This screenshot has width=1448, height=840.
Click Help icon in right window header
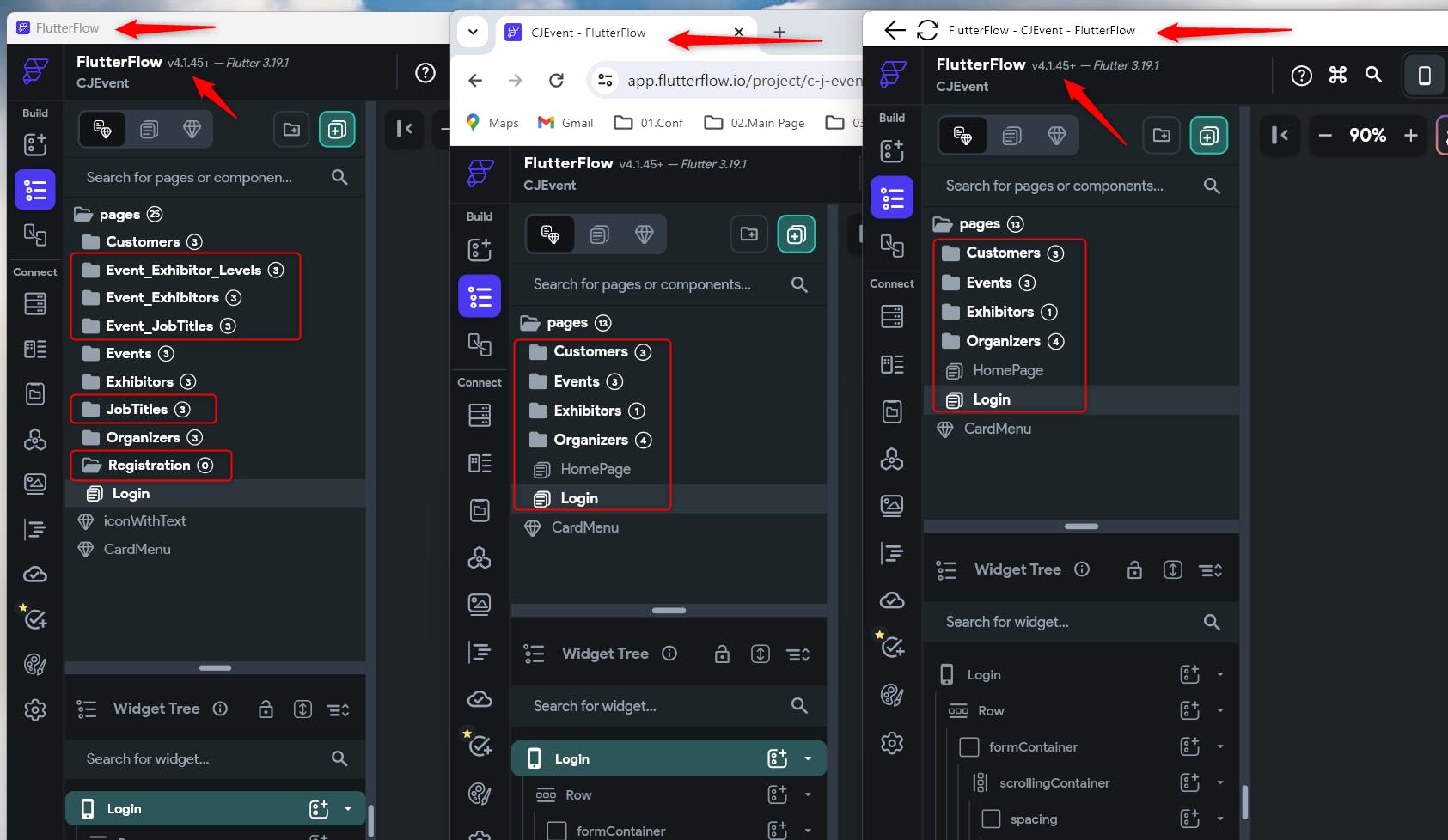pyautogui.click(x=1302, y=76)
